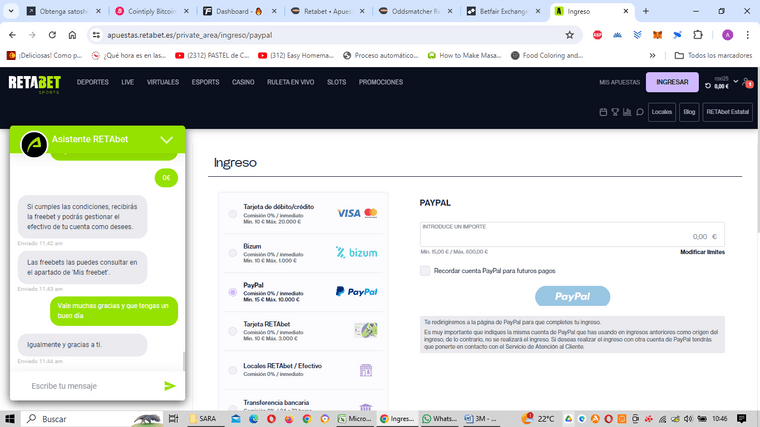Viewport: 760px width, 427px height.
Task: Click the blue PayPal payment button
Action: click(x=572, y=296)
